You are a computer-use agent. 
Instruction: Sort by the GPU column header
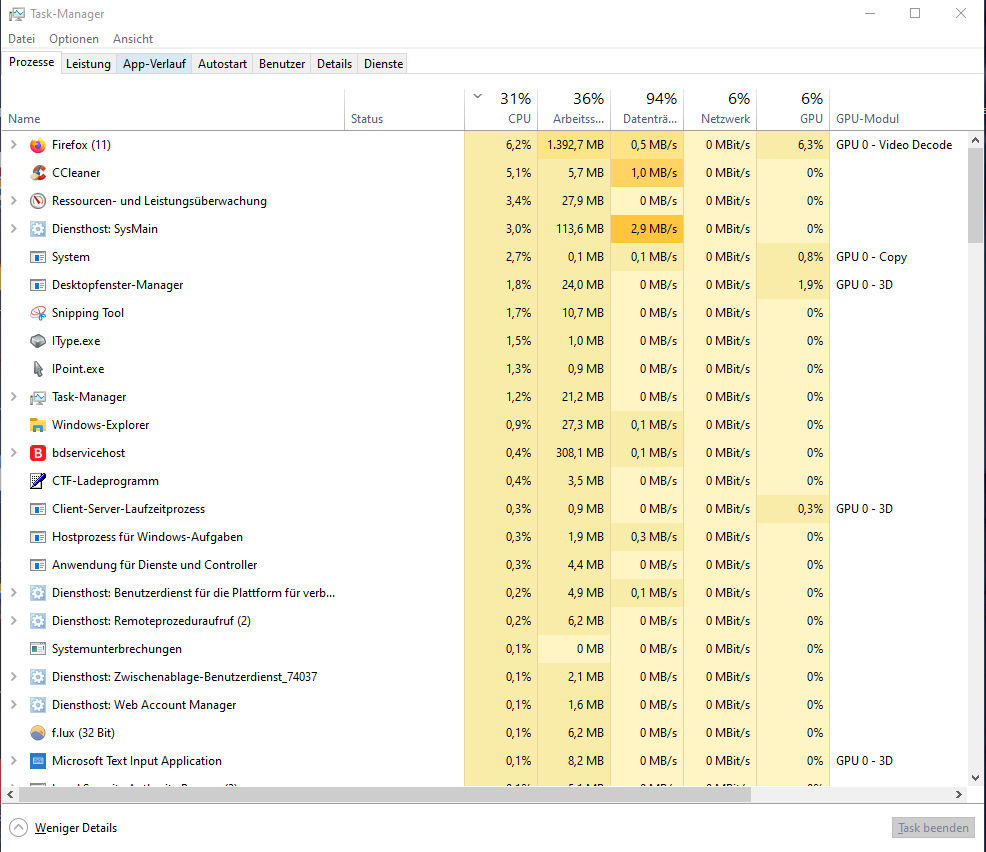click(x=793, y=109)
